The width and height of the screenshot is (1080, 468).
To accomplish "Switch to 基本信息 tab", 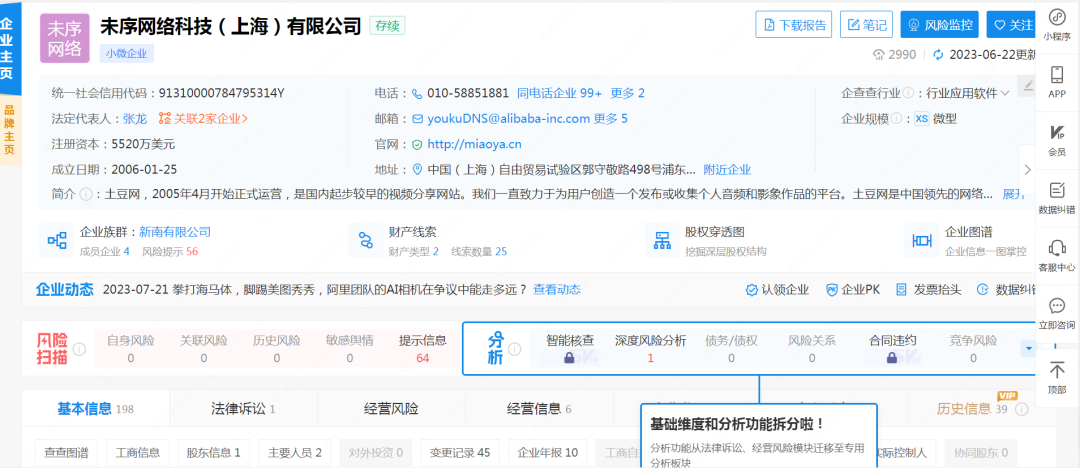I will point(95,409).
